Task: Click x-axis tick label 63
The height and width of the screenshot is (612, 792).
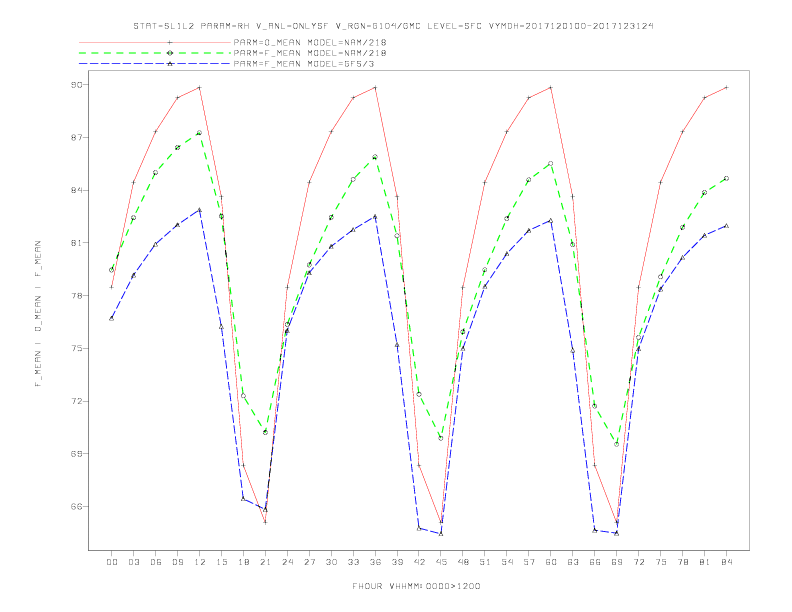Action: tap(573, 562)
